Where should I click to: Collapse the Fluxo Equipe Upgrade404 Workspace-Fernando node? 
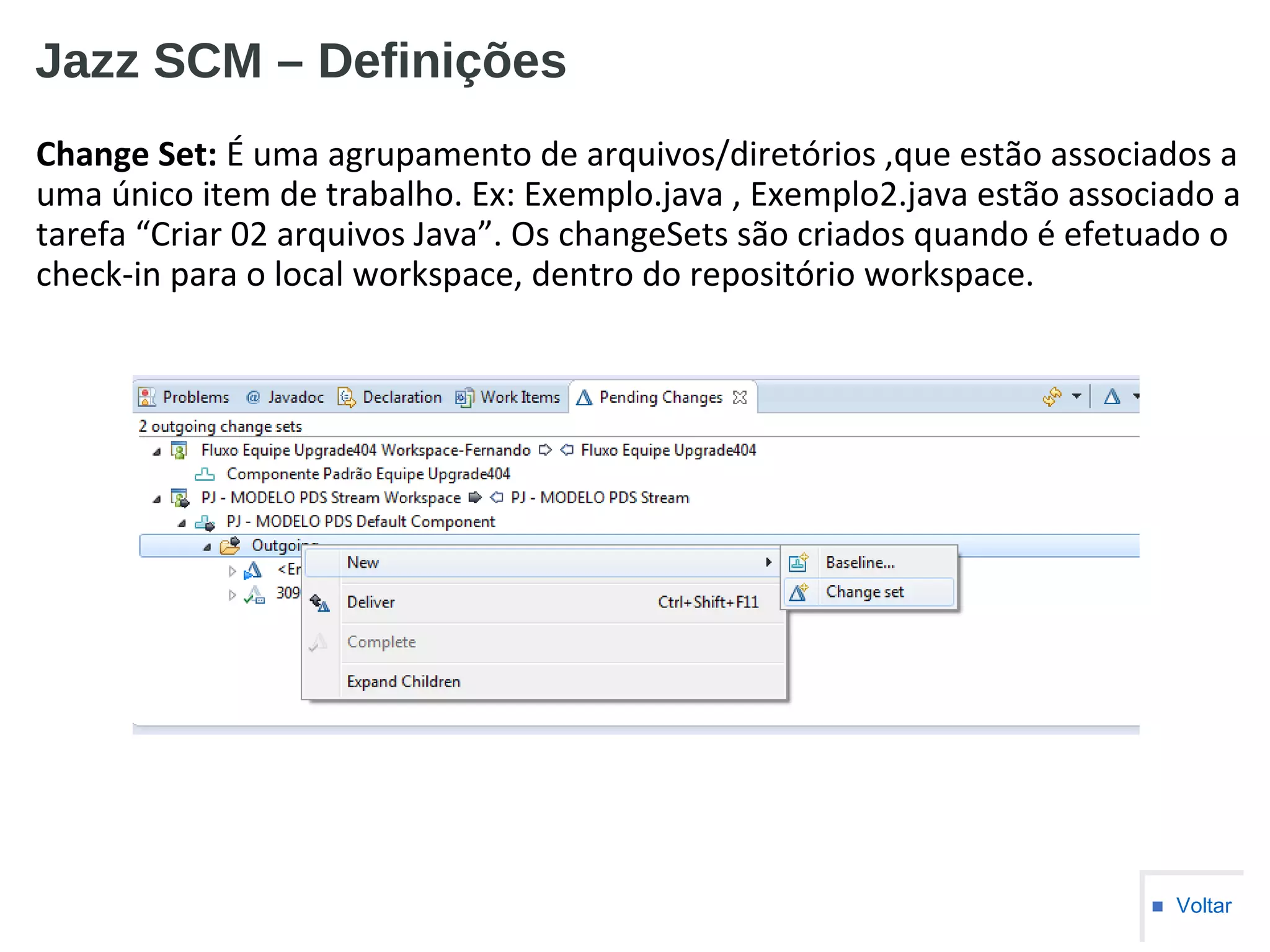[x=157, y=452]
